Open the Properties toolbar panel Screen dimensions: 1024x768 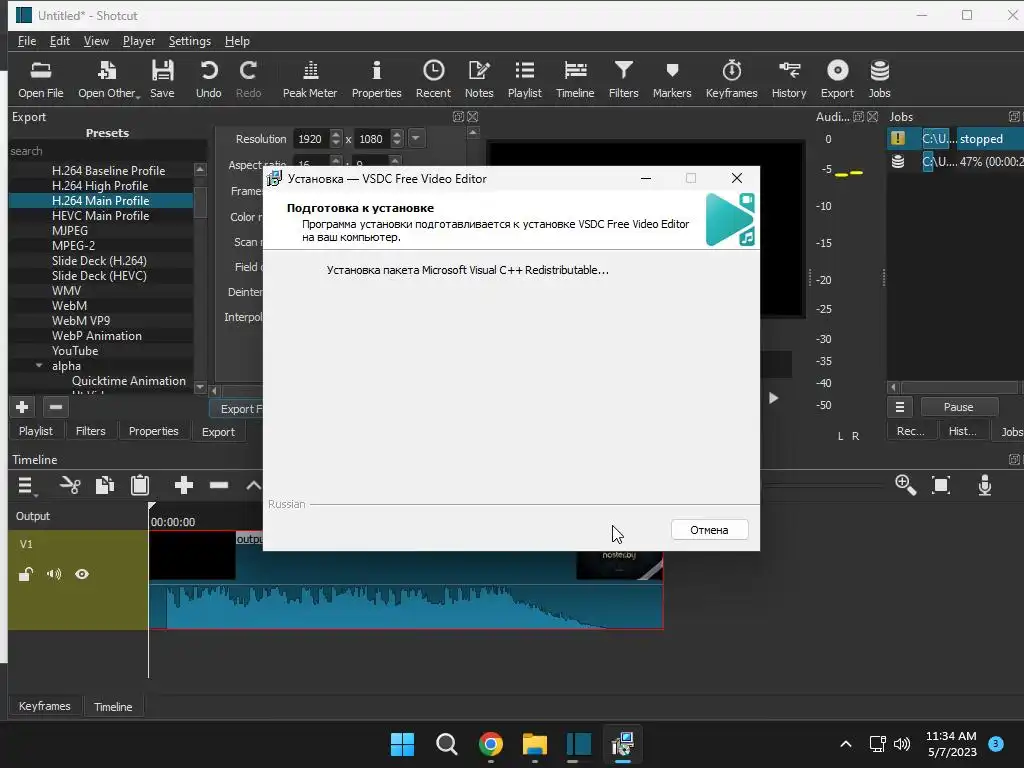point(376,80)
